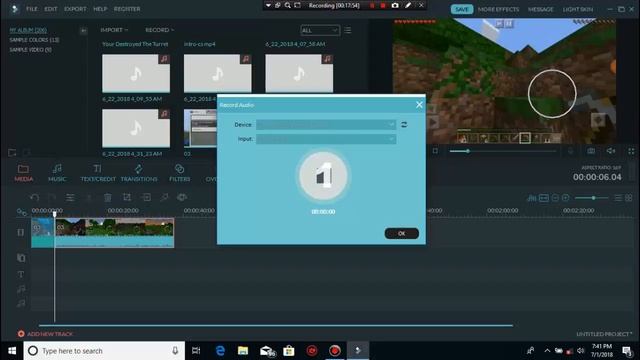Open the EDIT menu
640x360 pixels.
tap(51, 9)
